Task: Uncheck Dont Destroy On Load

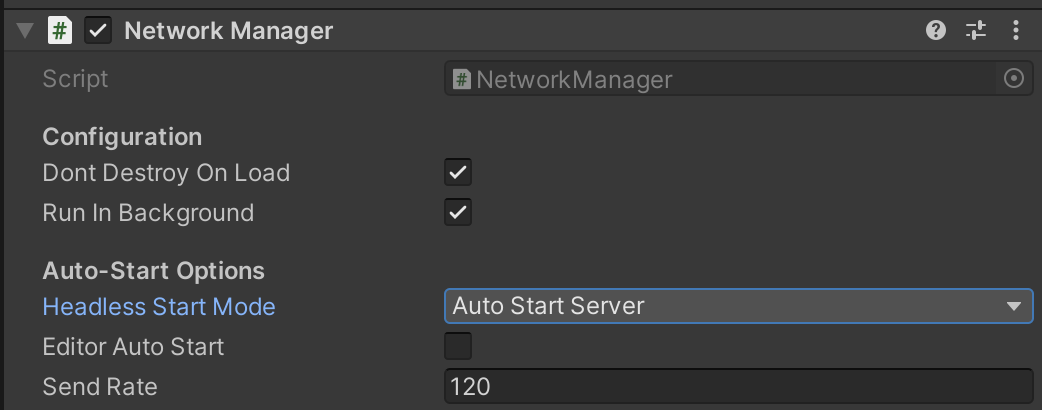Action: click(458, 173)
